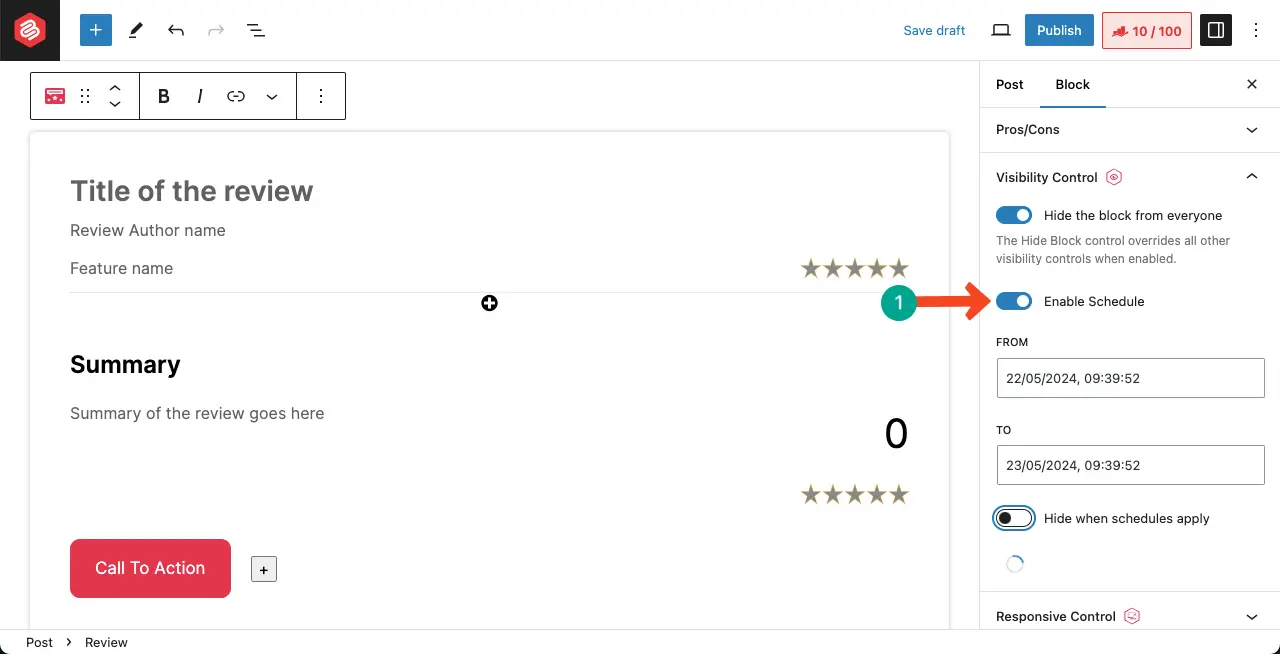Turn on Hide when schedules apply
The image size is (1280, 654).
(1013, 518)
